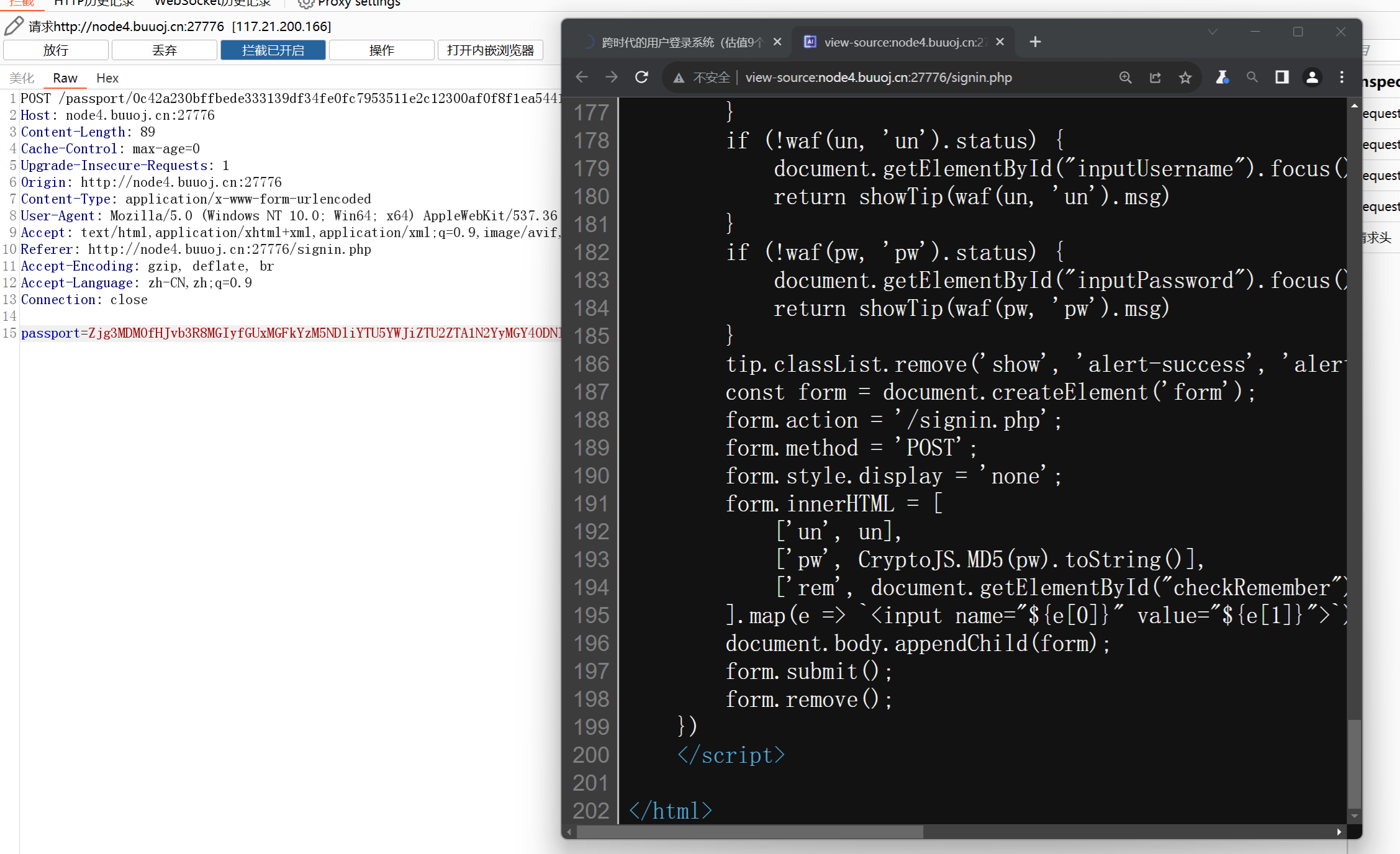Viewport: 1400px width, 854px height.
Task: Click the 放行 forward button
Action: [56, 50]
